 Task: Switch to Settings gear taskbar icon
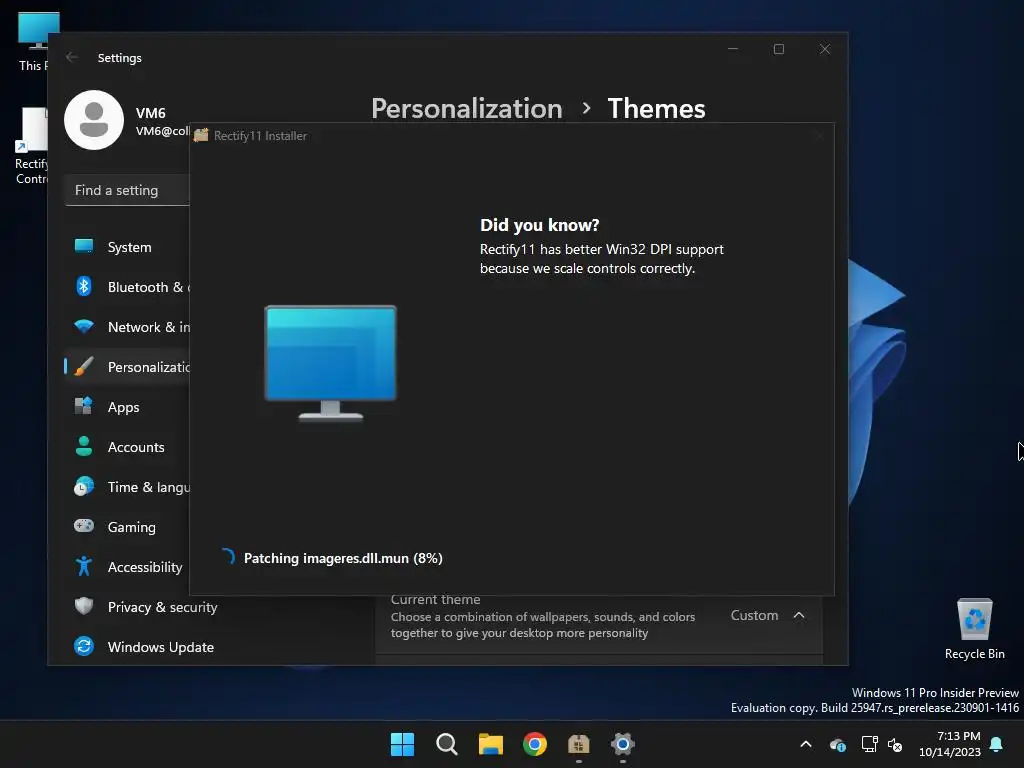point(623,744)
